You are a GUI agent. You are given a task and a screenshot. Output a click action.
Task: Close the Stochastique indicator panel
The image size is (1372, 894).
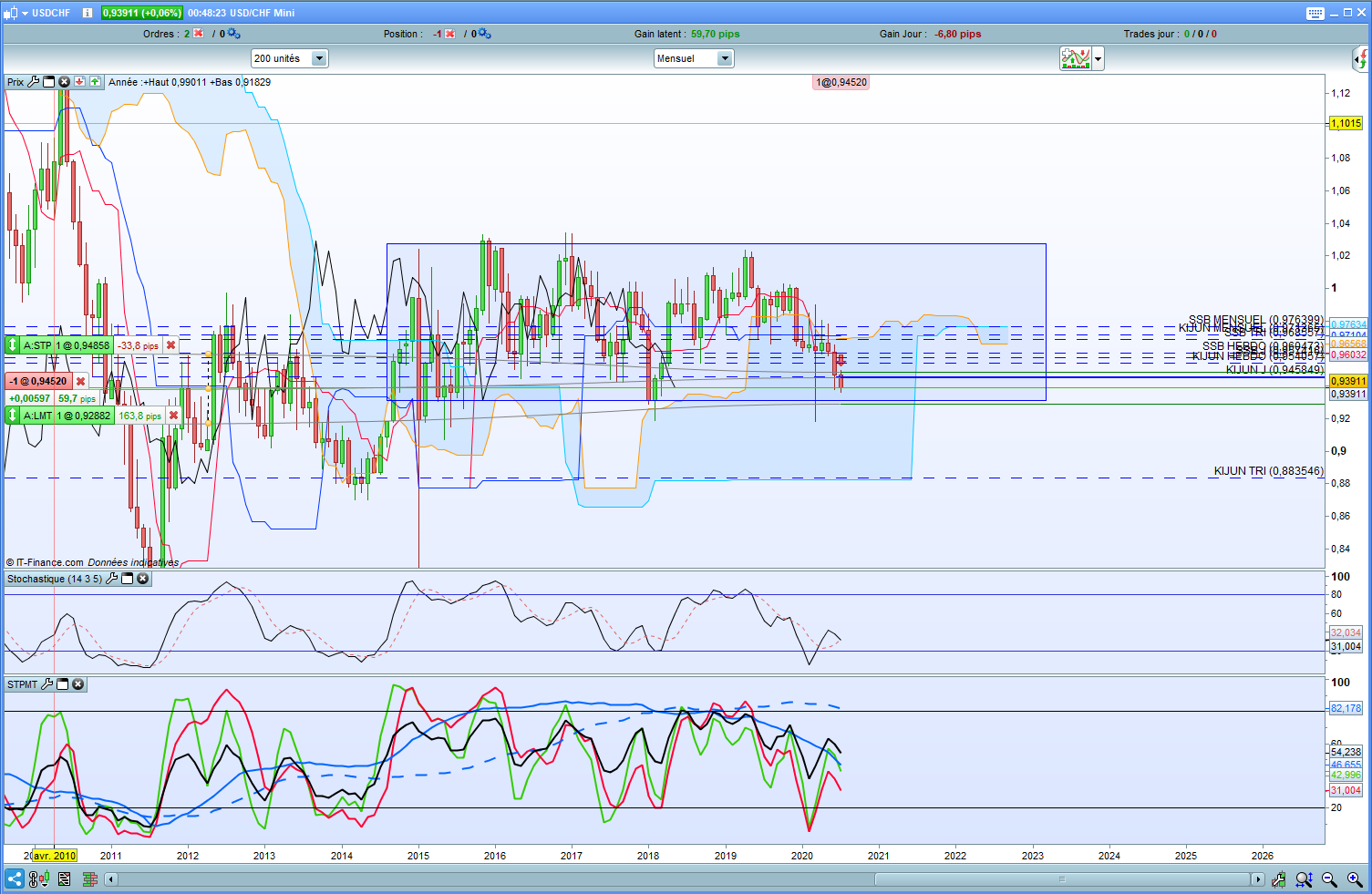click(x=143, y=579)
